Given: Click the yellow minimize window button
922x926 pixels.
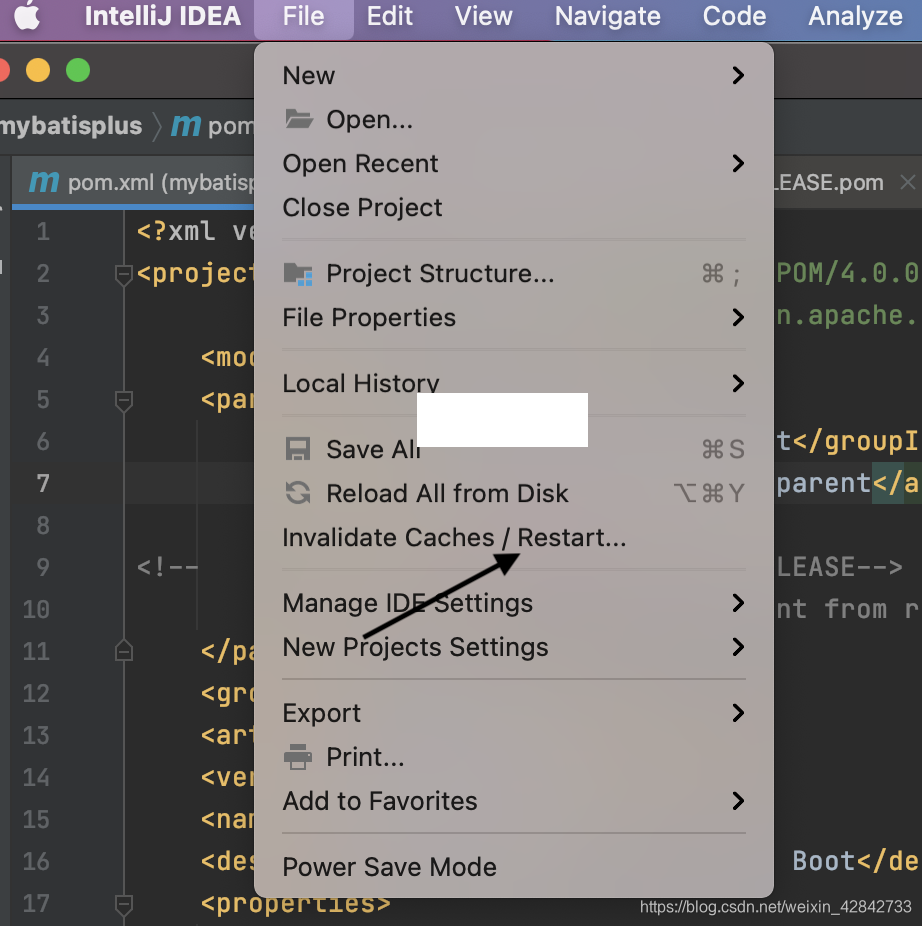Looking at the screenshot, I should pos(38,70).
